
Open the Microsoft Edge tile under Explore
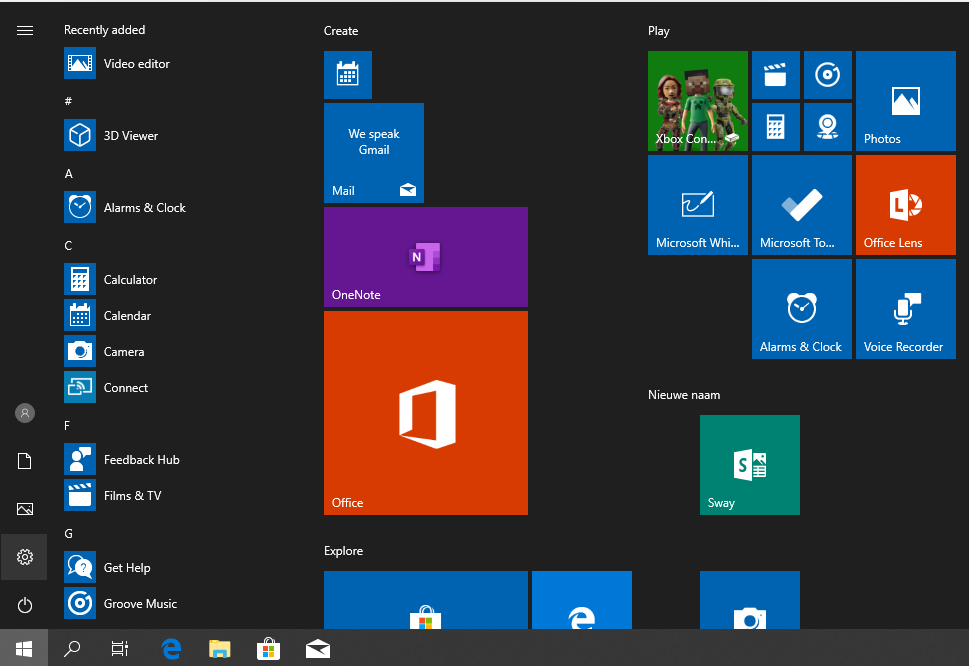582,600
